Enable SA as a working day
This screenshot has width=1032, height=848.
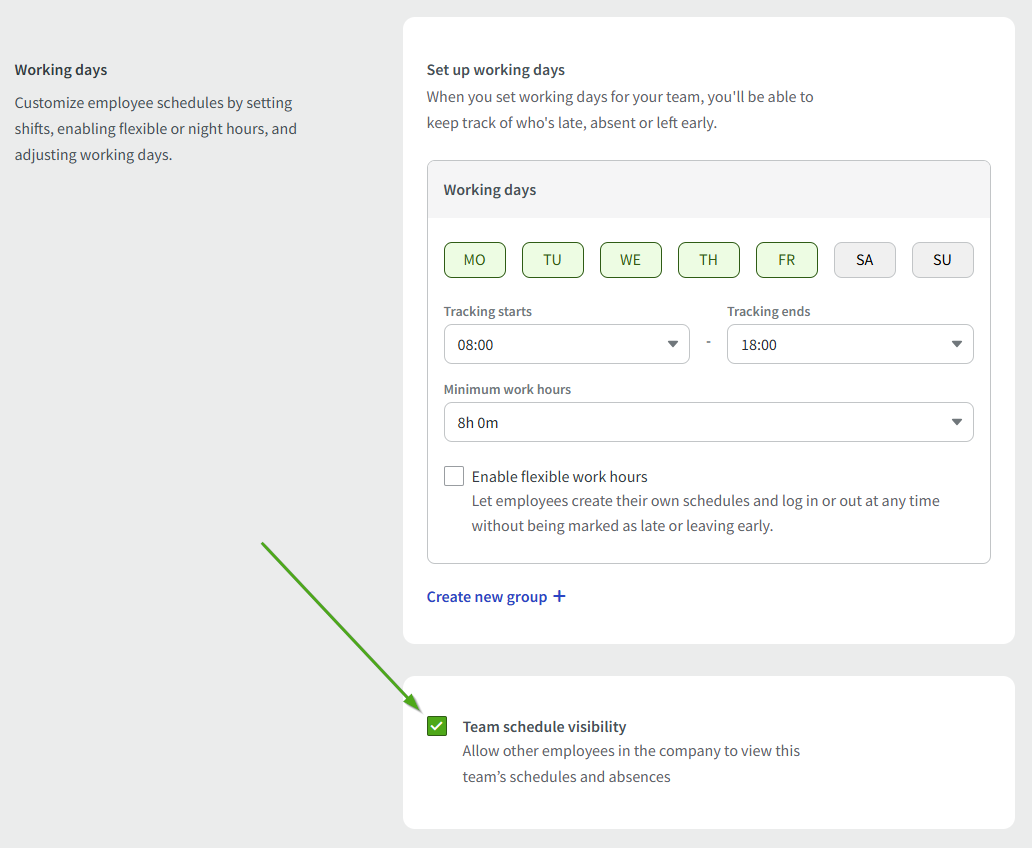click(864, 260)
